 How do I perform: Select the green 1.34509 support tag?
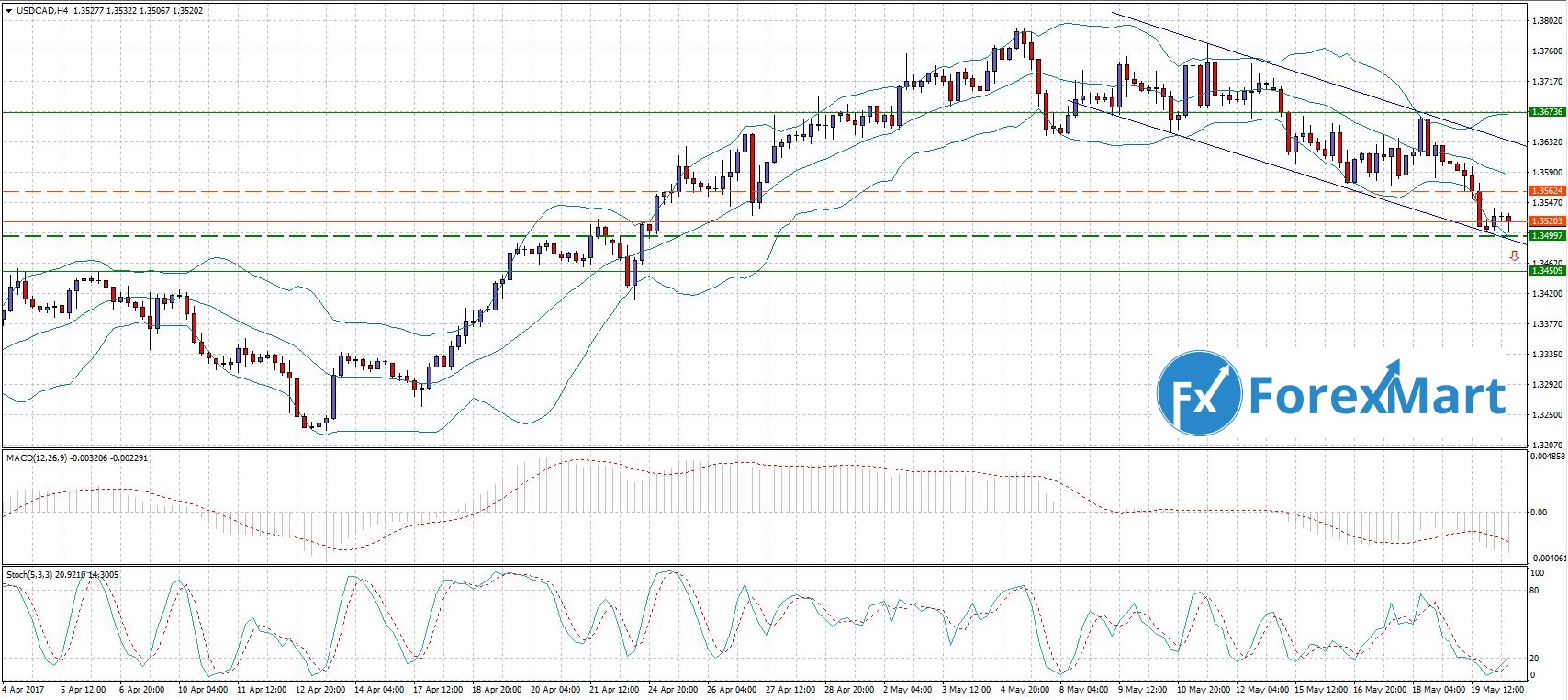pyautogui.click(x=1546, y=271)
